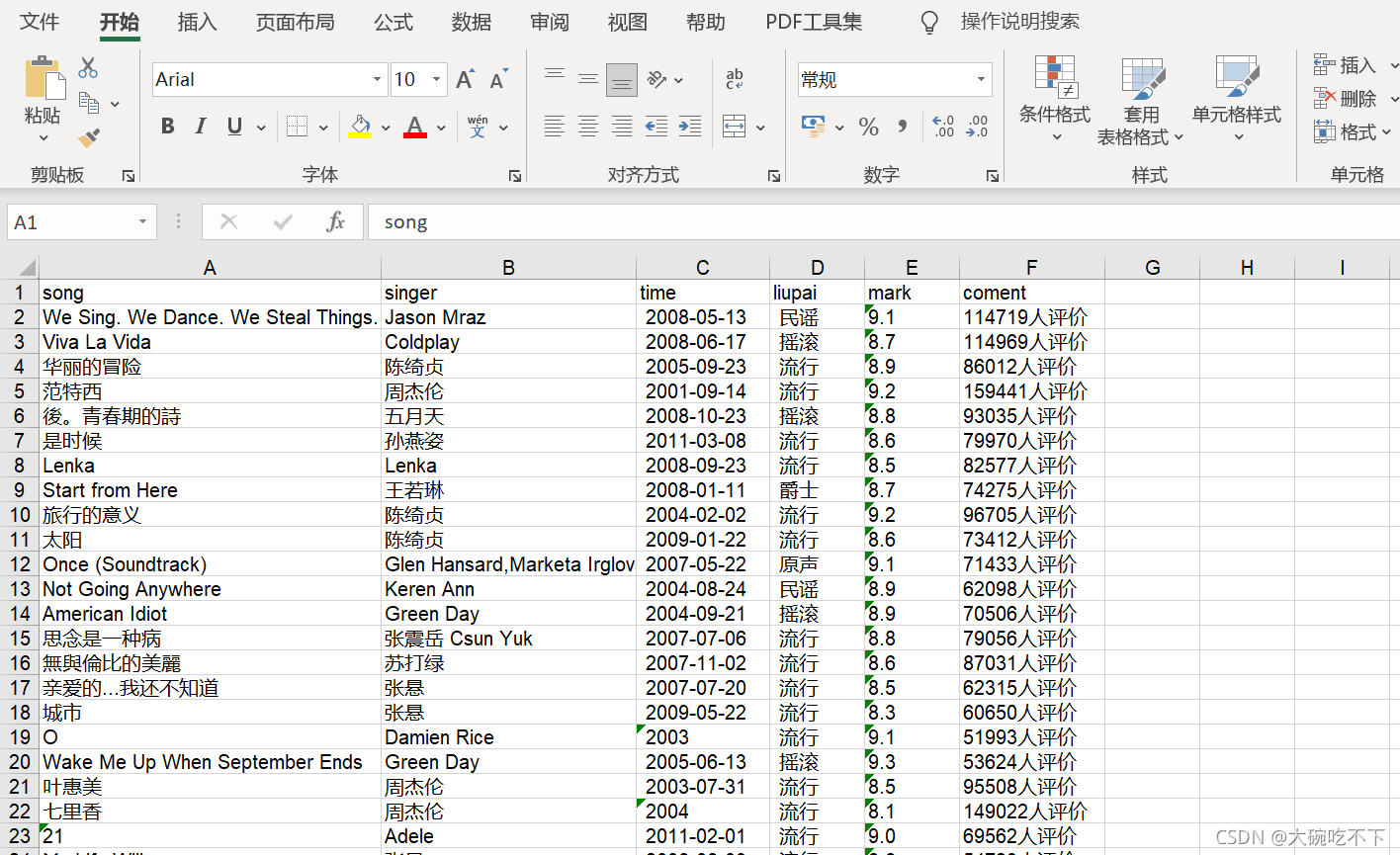The image size is (1400, 855).
Task: Toggle bottom align button
Action: click(x=622, y=79)
